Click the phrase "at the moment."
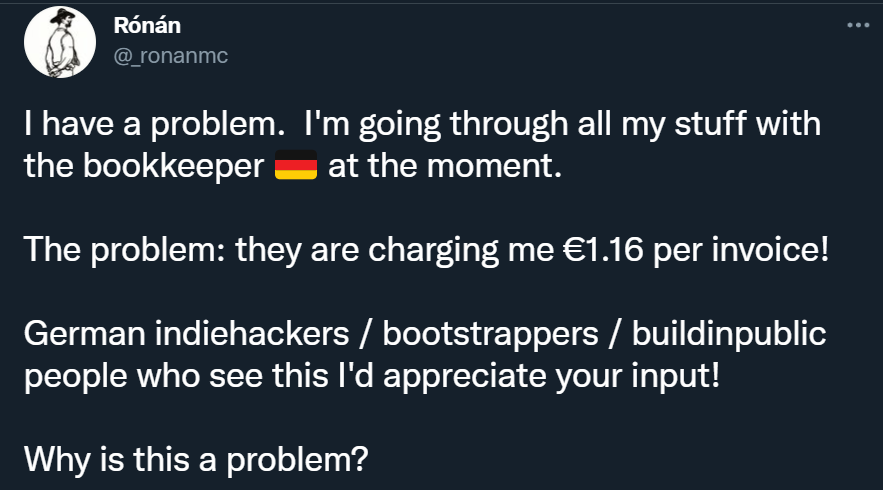 tap(445, 166)
